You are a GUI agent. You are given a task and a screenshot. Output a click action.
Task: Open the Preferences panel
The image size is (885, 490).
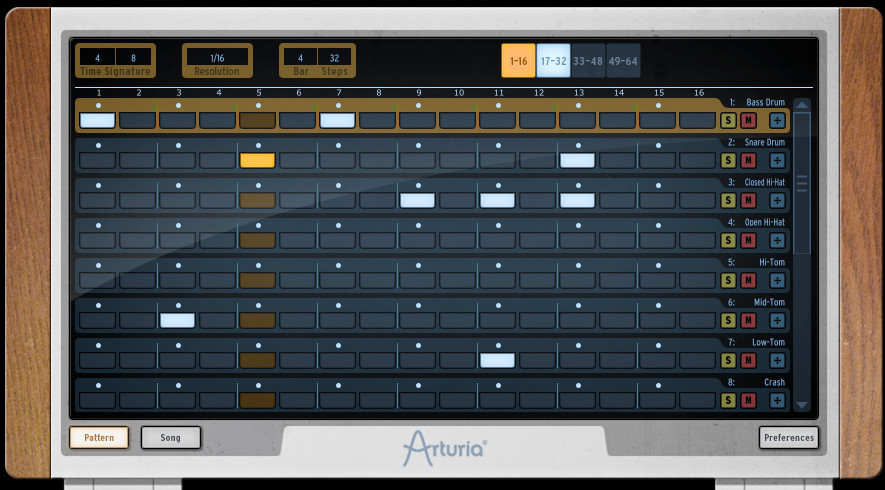pos(788,438)
